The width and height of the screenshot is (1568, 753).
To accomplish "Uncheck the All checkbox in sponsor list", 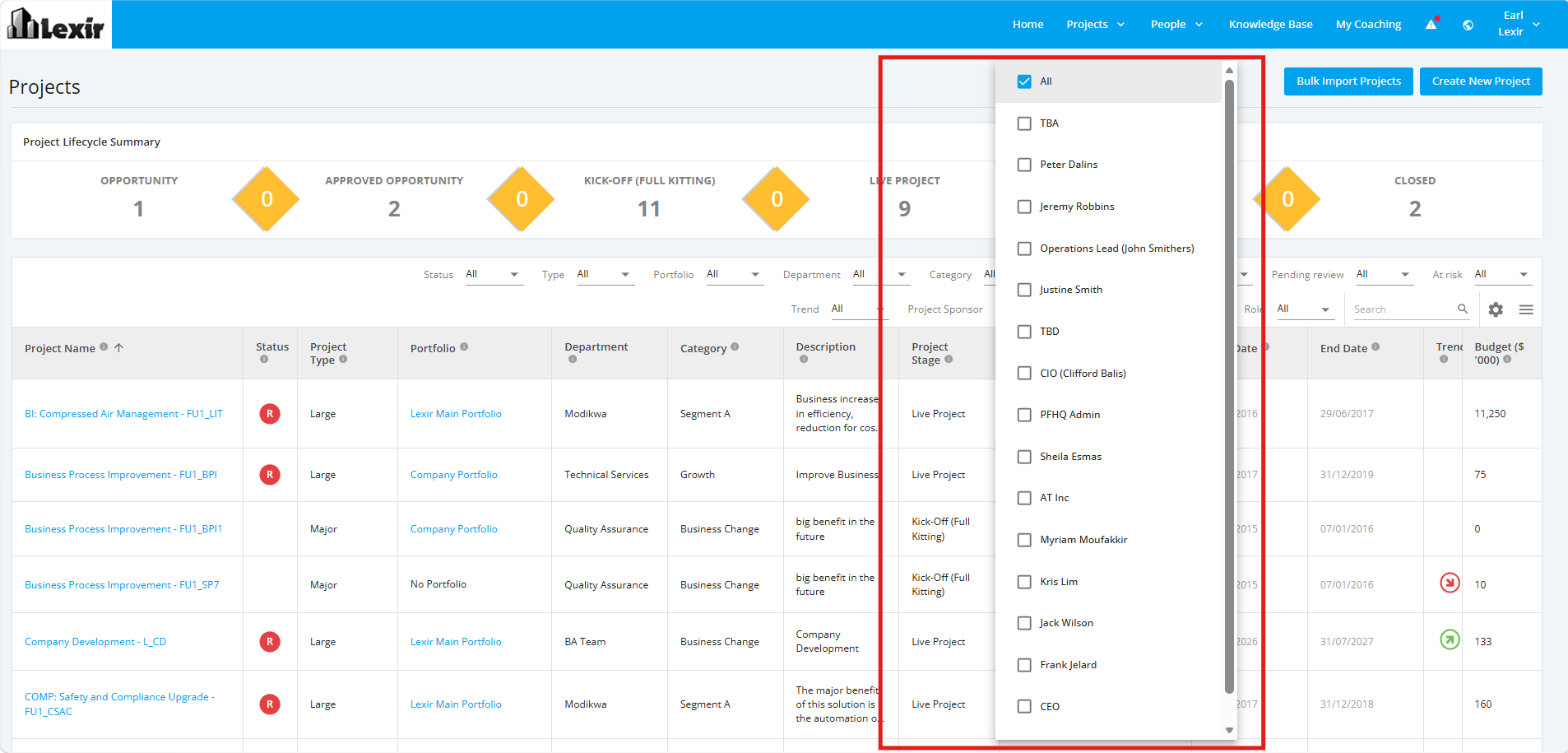I will 1024,81.
